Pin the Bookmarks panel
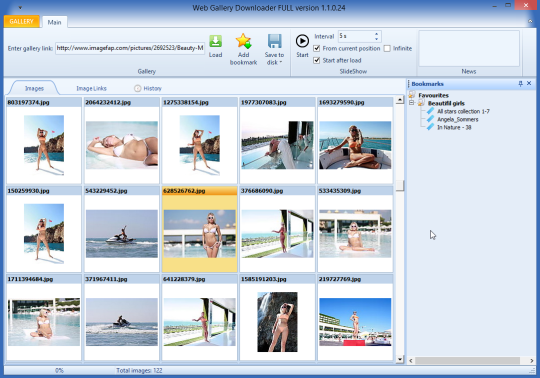540x378 pixels. [520, 84]
